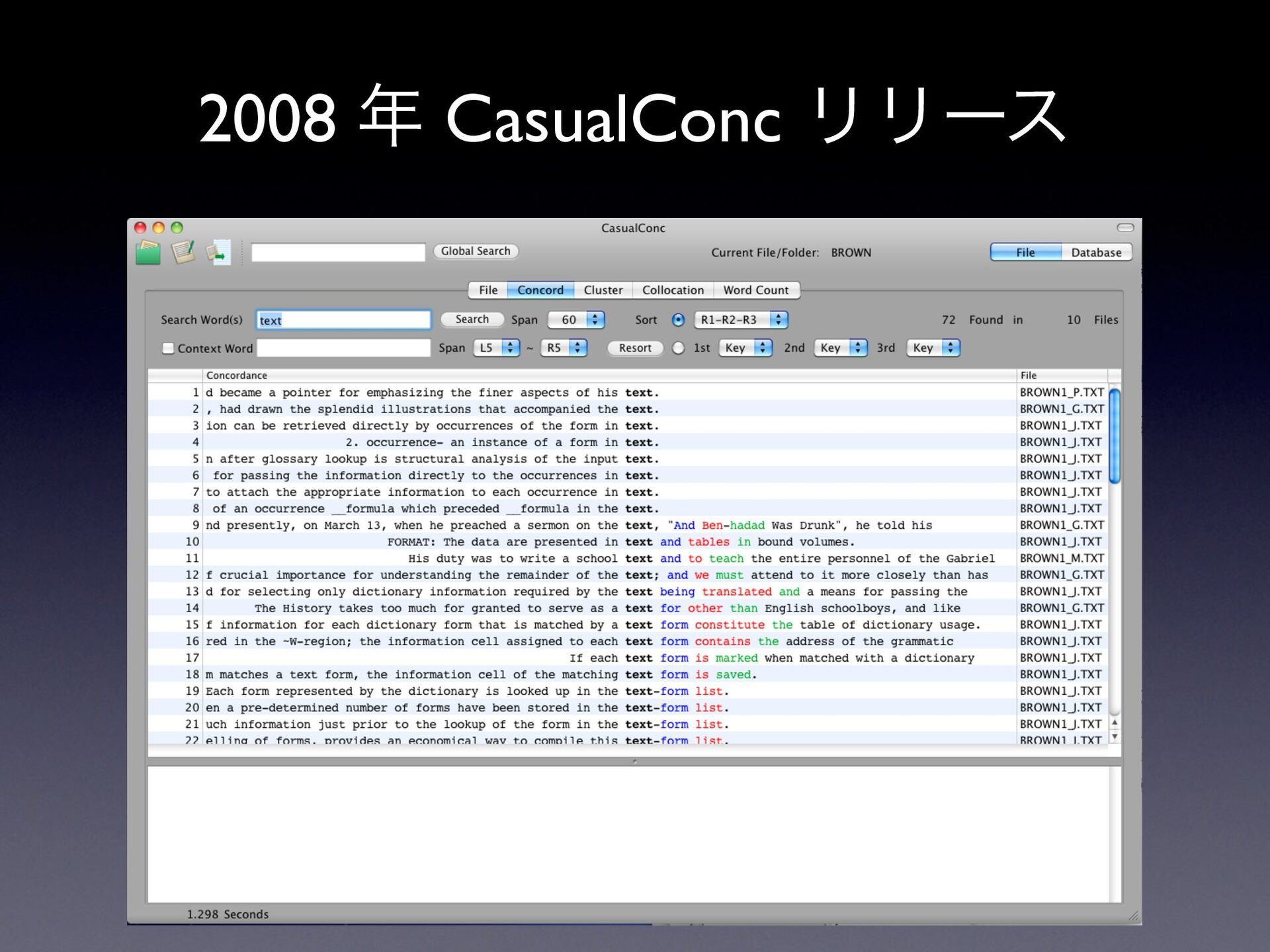Image resolution: width=1270 pixels, height=952 pixels.
Task: Select the R1-R2-R3 sort radio button
Action: pos(678,320)
